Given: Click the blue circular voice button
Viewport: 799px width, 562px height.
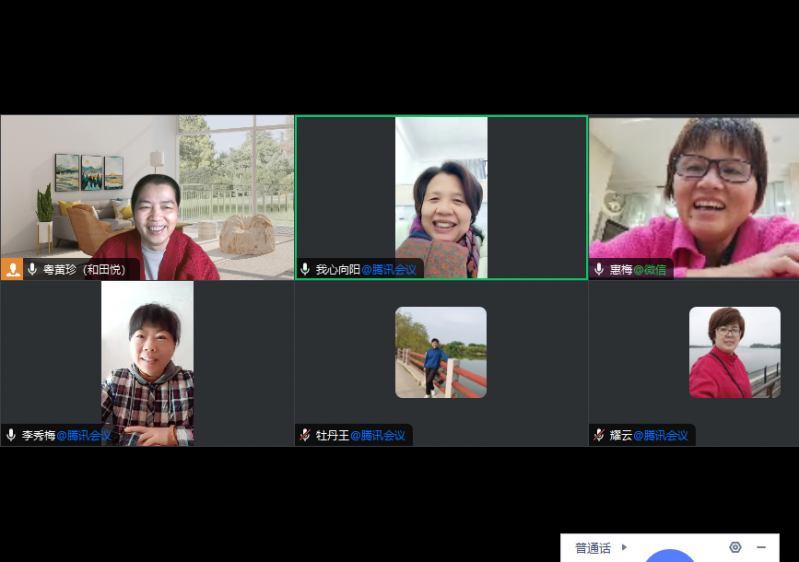Looking at the screenshot, I should [669, 556].
